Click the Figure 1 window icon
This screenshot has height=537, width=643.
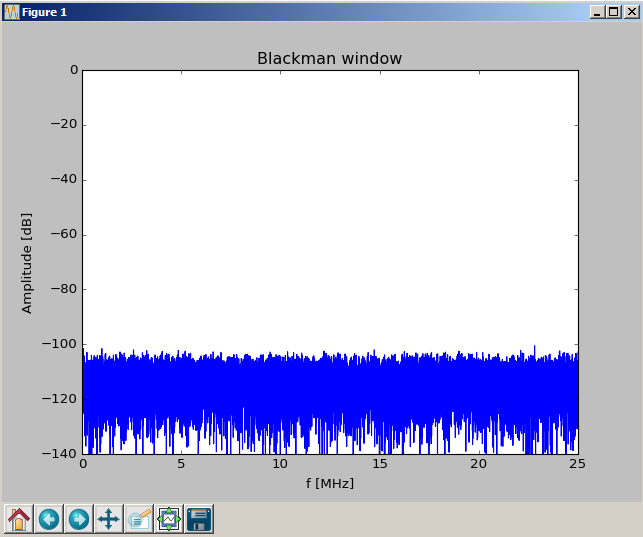11,12
